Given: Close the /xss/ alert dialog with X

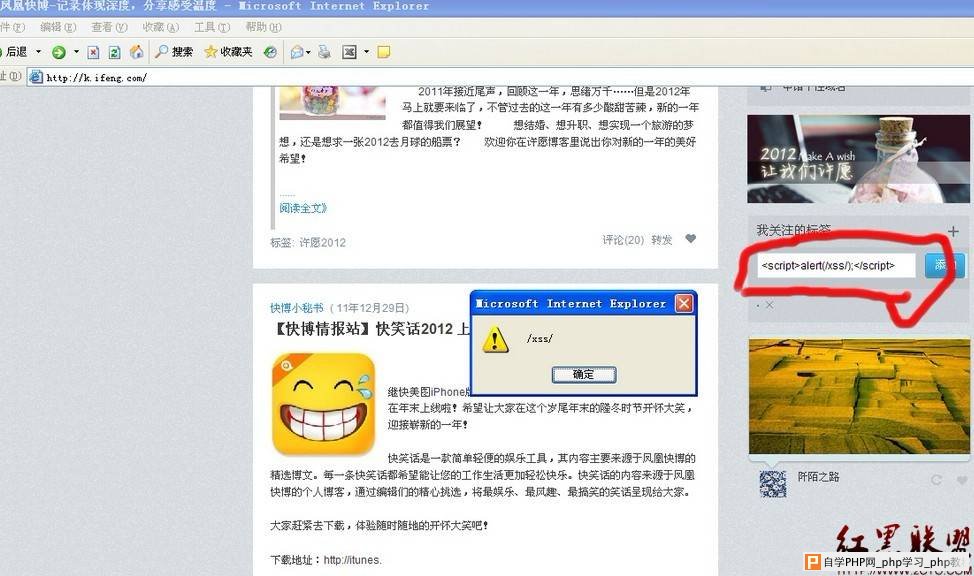Looking at the screenshot, I should [x=684, y=303].
